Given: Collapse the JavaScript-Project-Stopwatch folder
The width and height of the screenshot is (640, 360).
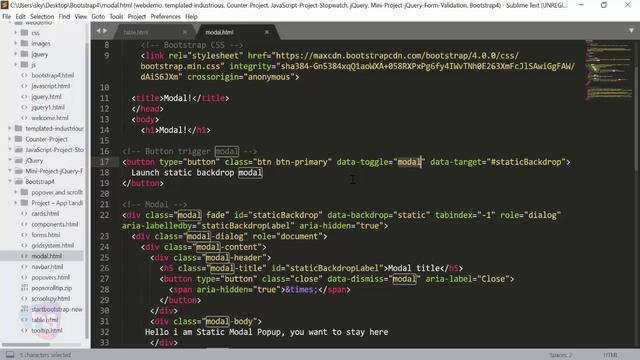Looking at the screenshot, I should [10, 149].
